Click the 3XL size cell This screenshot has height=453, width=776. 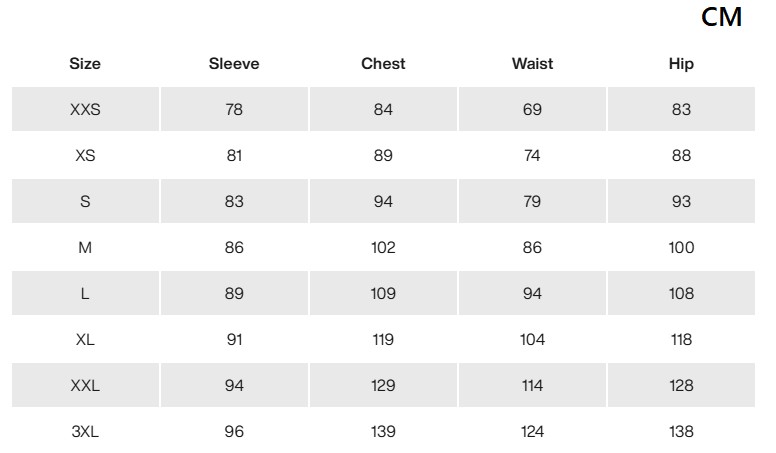85,431
